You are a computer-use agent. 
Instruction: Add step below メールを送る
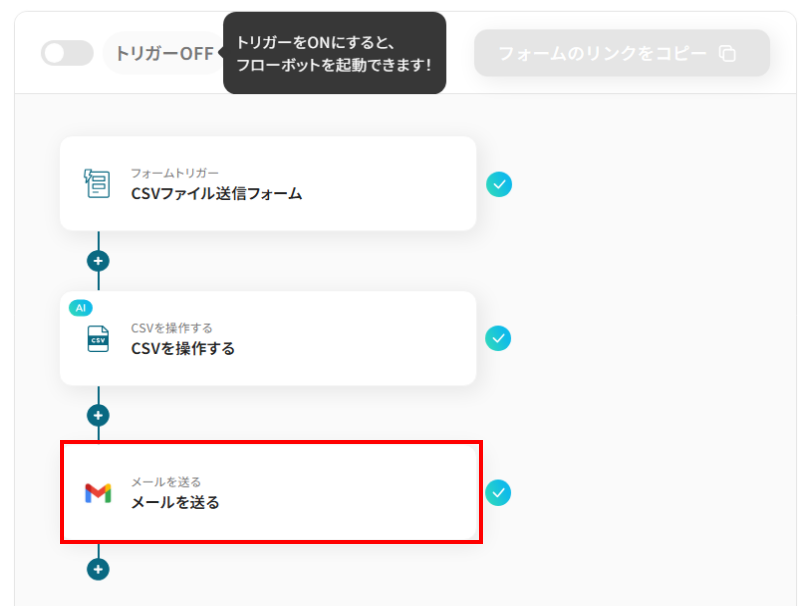click(98, 569)
